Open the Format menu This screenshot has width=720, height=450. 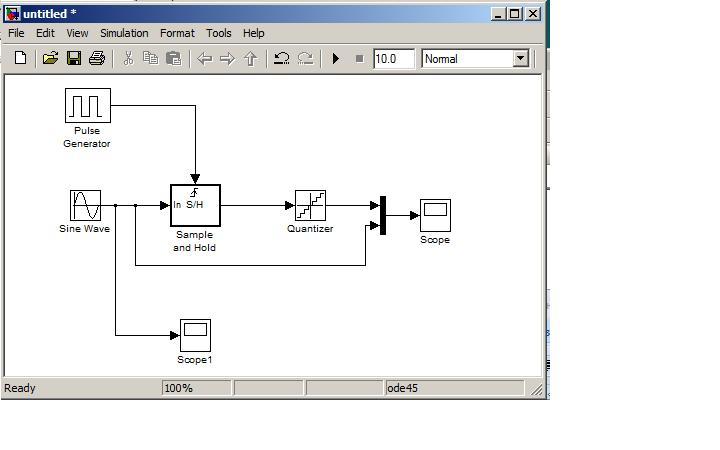pos(177,33)
